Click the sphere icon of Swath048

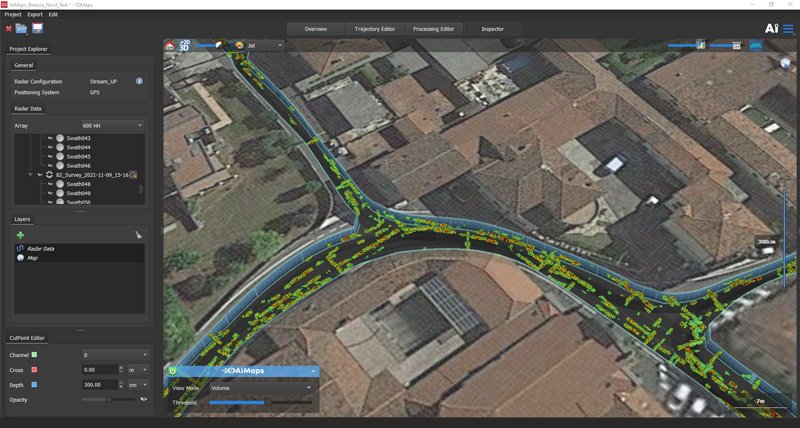click(60, 184)
